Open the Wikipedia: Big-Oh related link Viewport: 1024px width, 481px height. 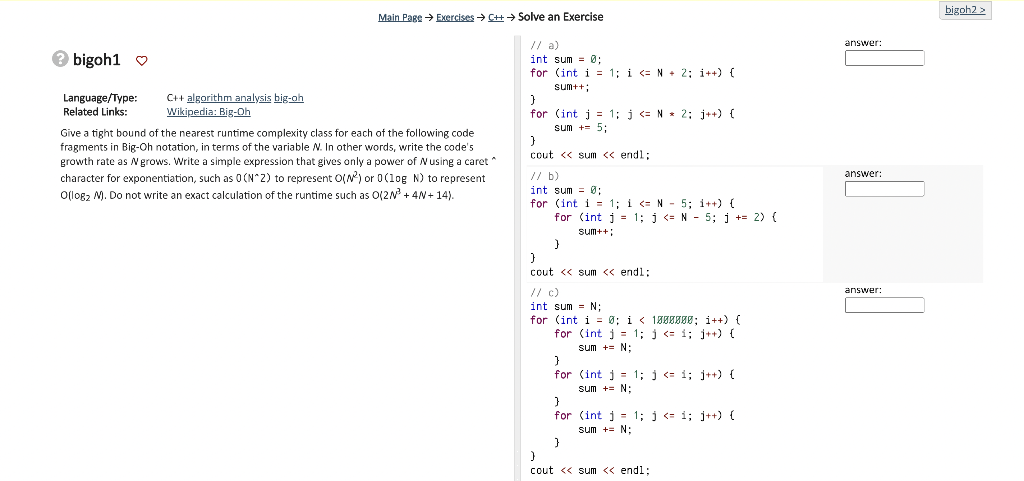[209, 112]
